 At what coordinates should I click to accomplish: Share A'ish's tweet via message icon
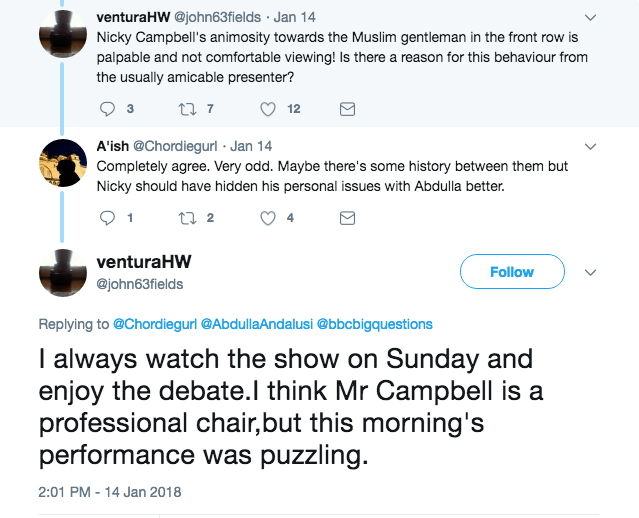coord(348,217)
